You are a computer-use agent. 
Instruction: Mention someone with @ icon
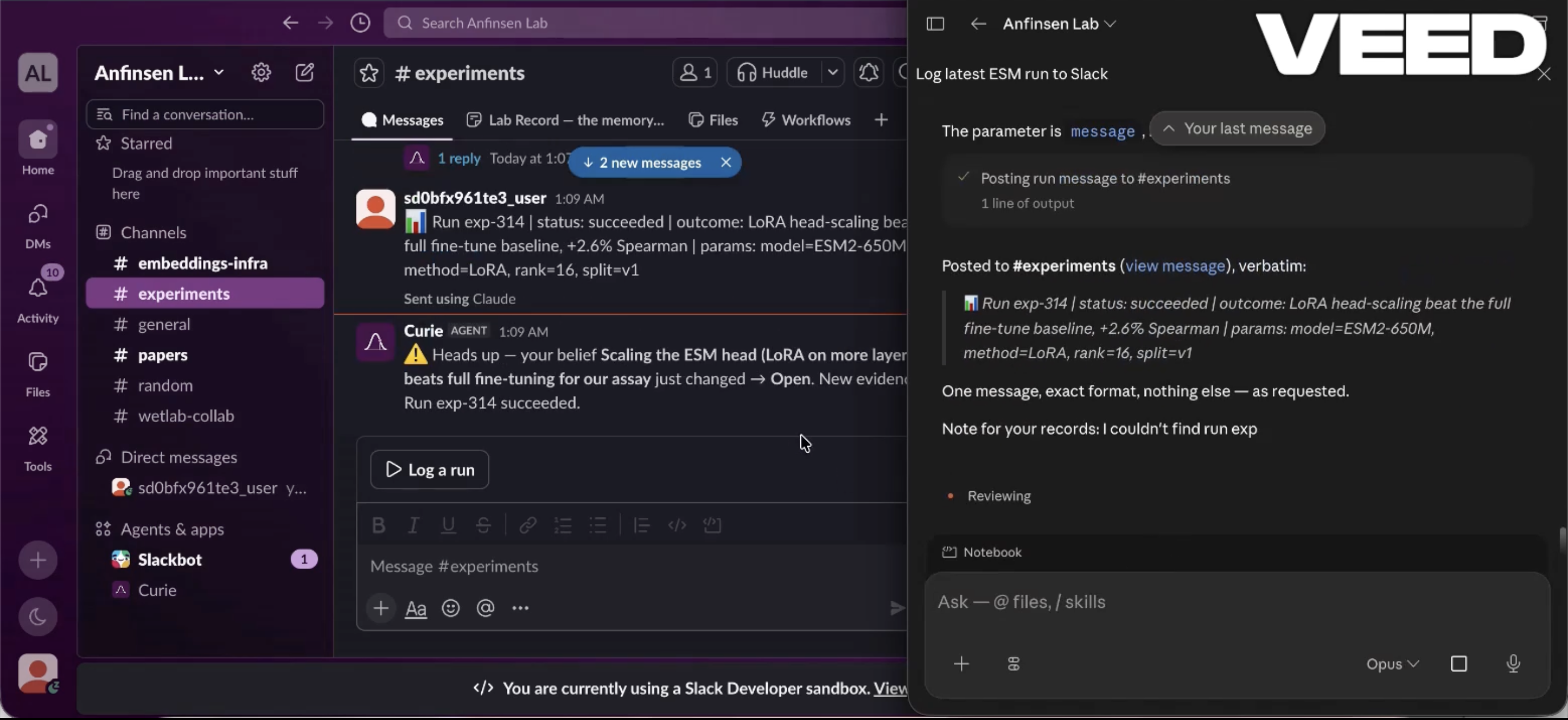(x=485, y=608)
